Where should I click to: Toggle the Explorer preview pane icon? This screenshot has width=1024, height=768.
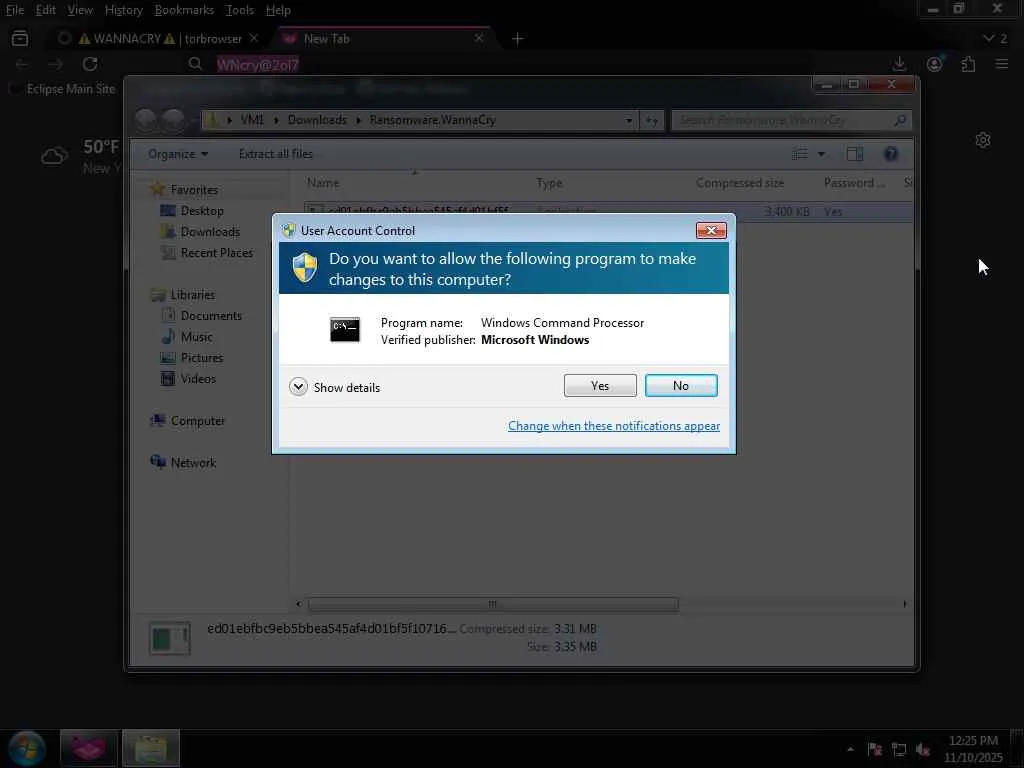[855, 154]
